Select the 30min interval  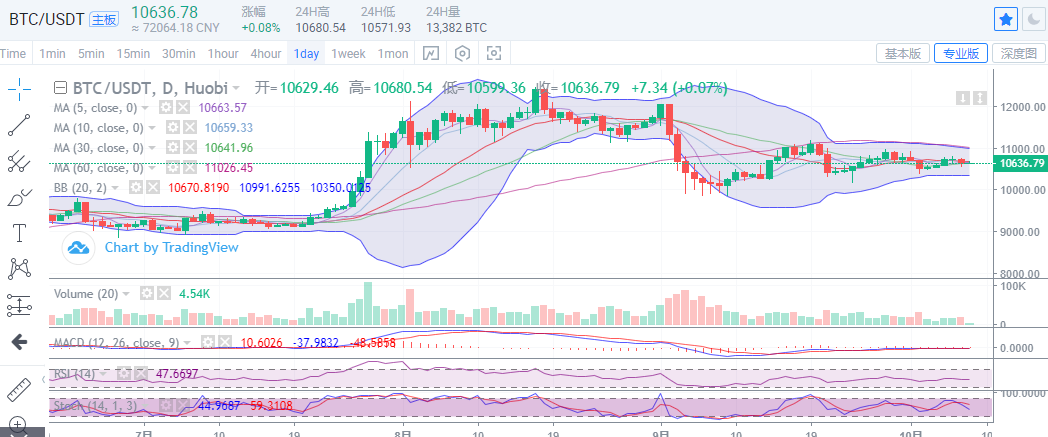click(178, 54)
